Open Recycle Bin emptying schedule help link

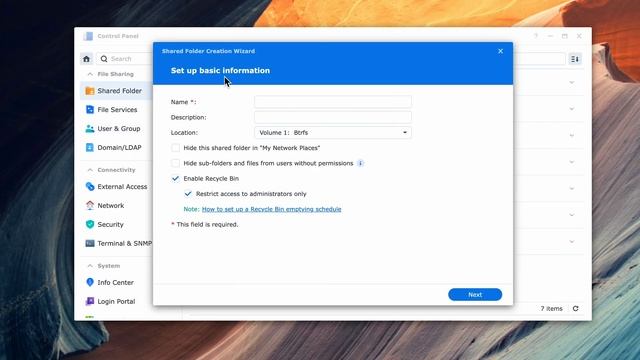point(271,209)
